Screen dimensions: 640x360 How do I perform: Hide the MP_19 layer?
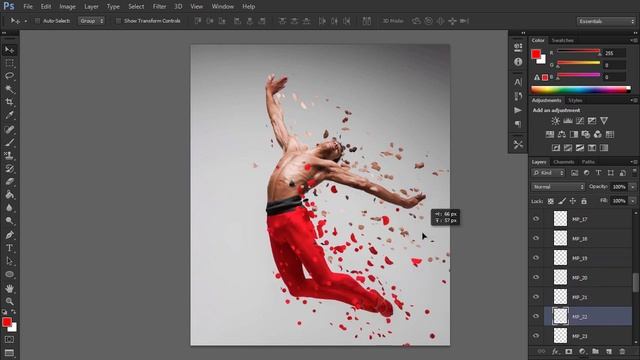coord(536,258)
